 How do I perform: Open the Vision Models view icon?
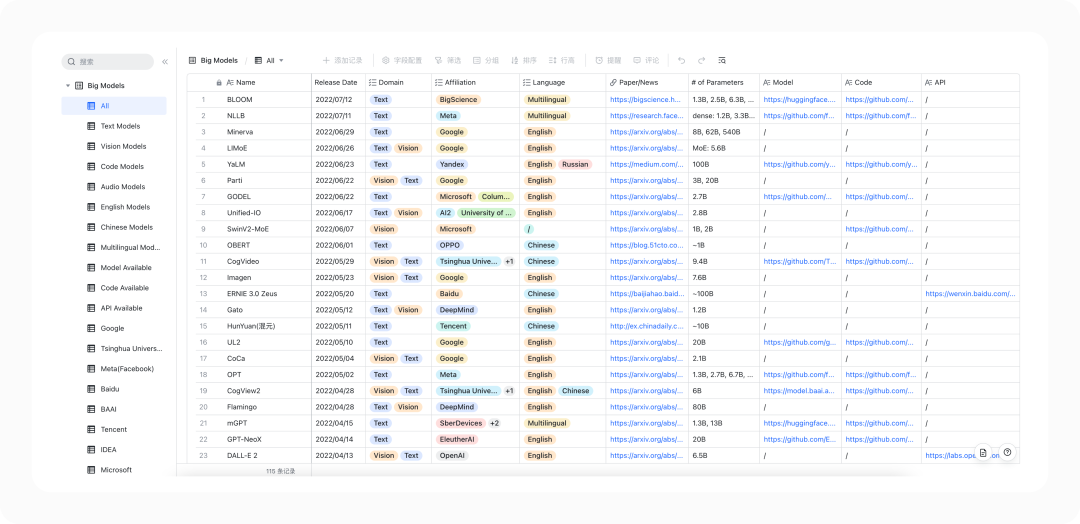click(91, 147)
